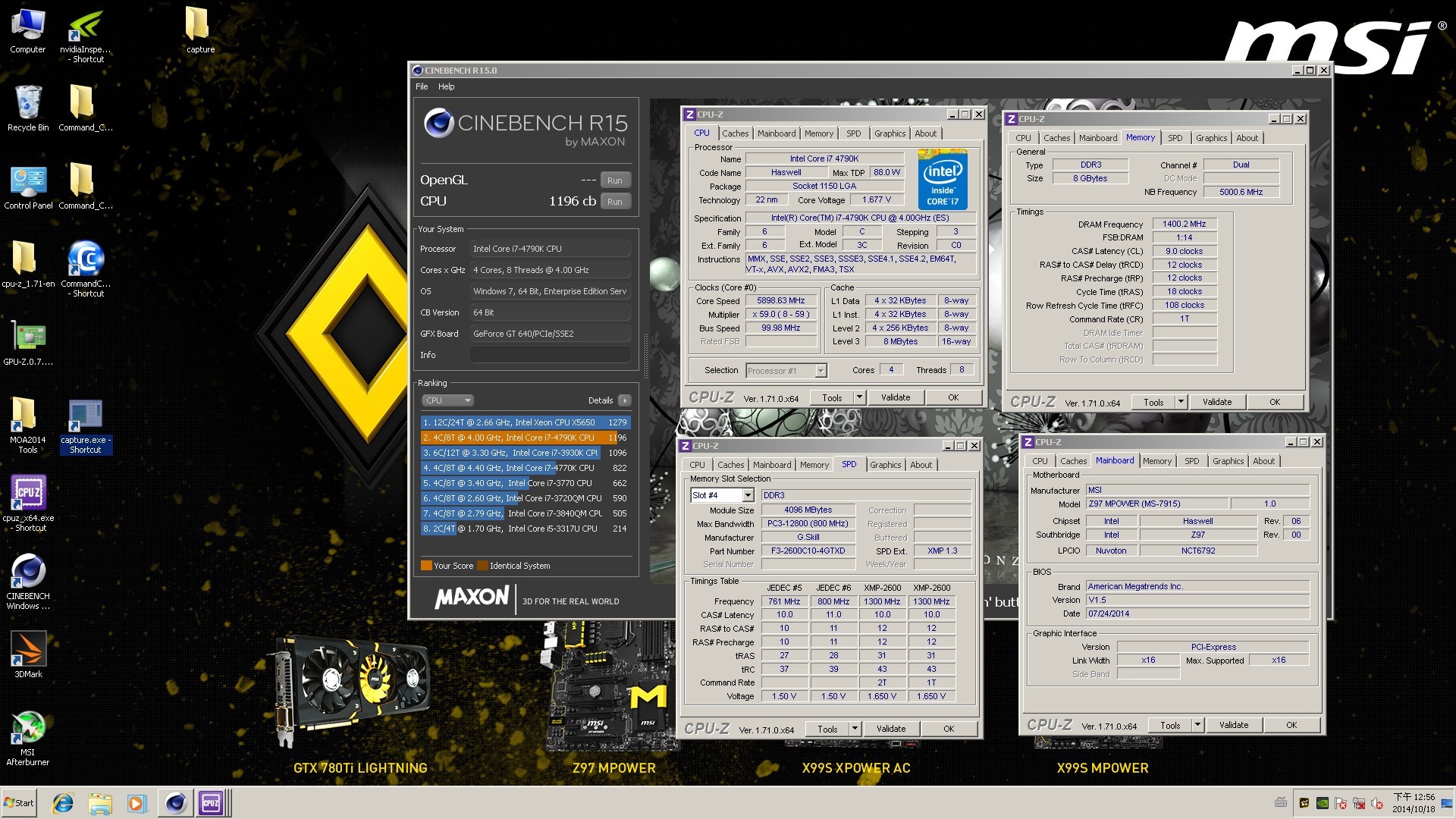Select i7-3930K ranking row

pyautogui.click(x=526, y=453)
